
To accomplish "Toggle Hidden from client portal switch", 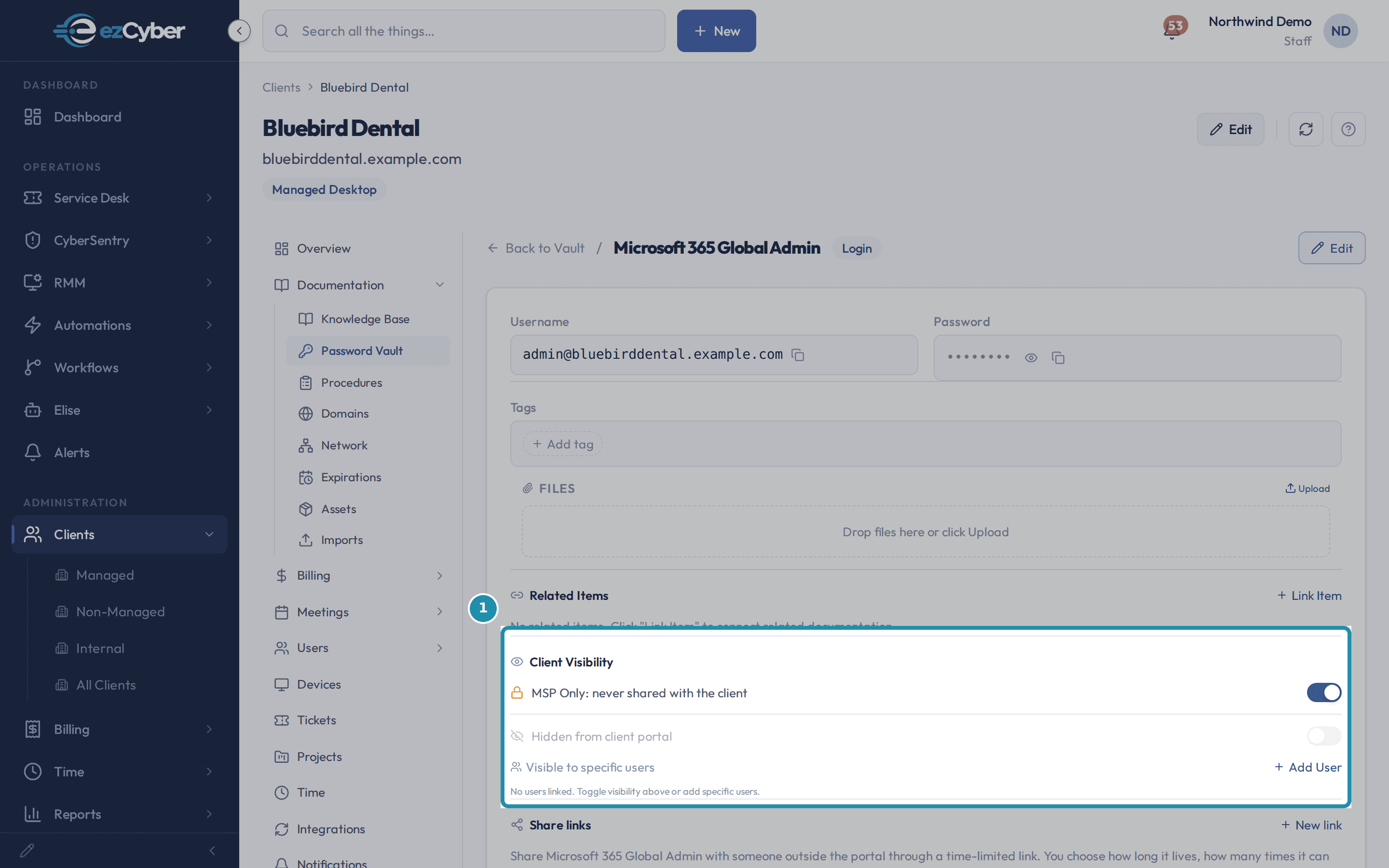I will click(x=1324, y=736).
